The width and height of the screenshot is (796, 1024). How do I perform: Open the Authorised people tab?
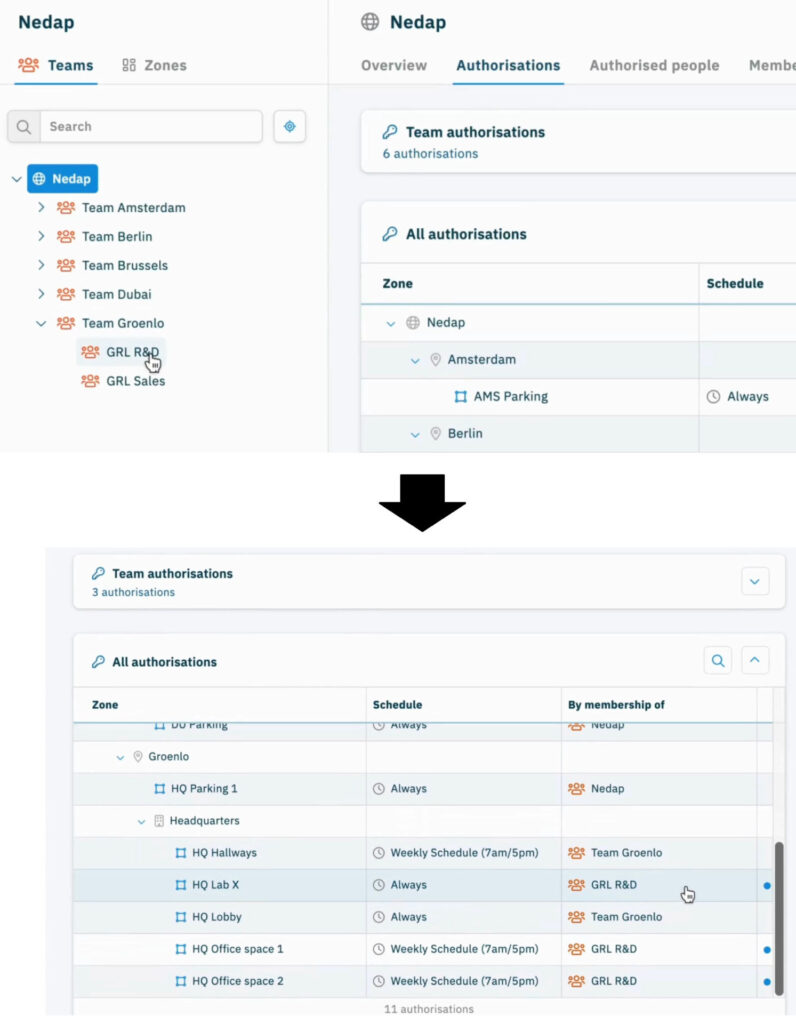point(654,65)
